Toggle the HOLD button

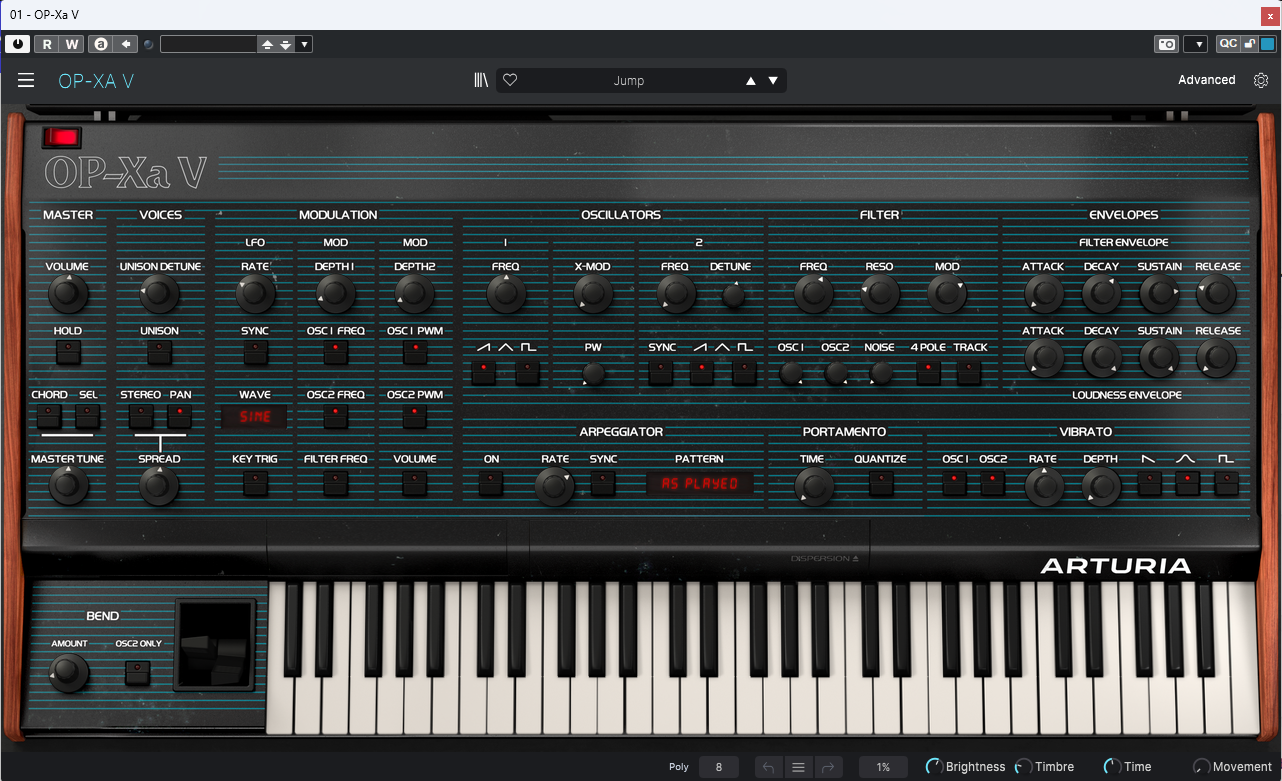tap(67, 351)
